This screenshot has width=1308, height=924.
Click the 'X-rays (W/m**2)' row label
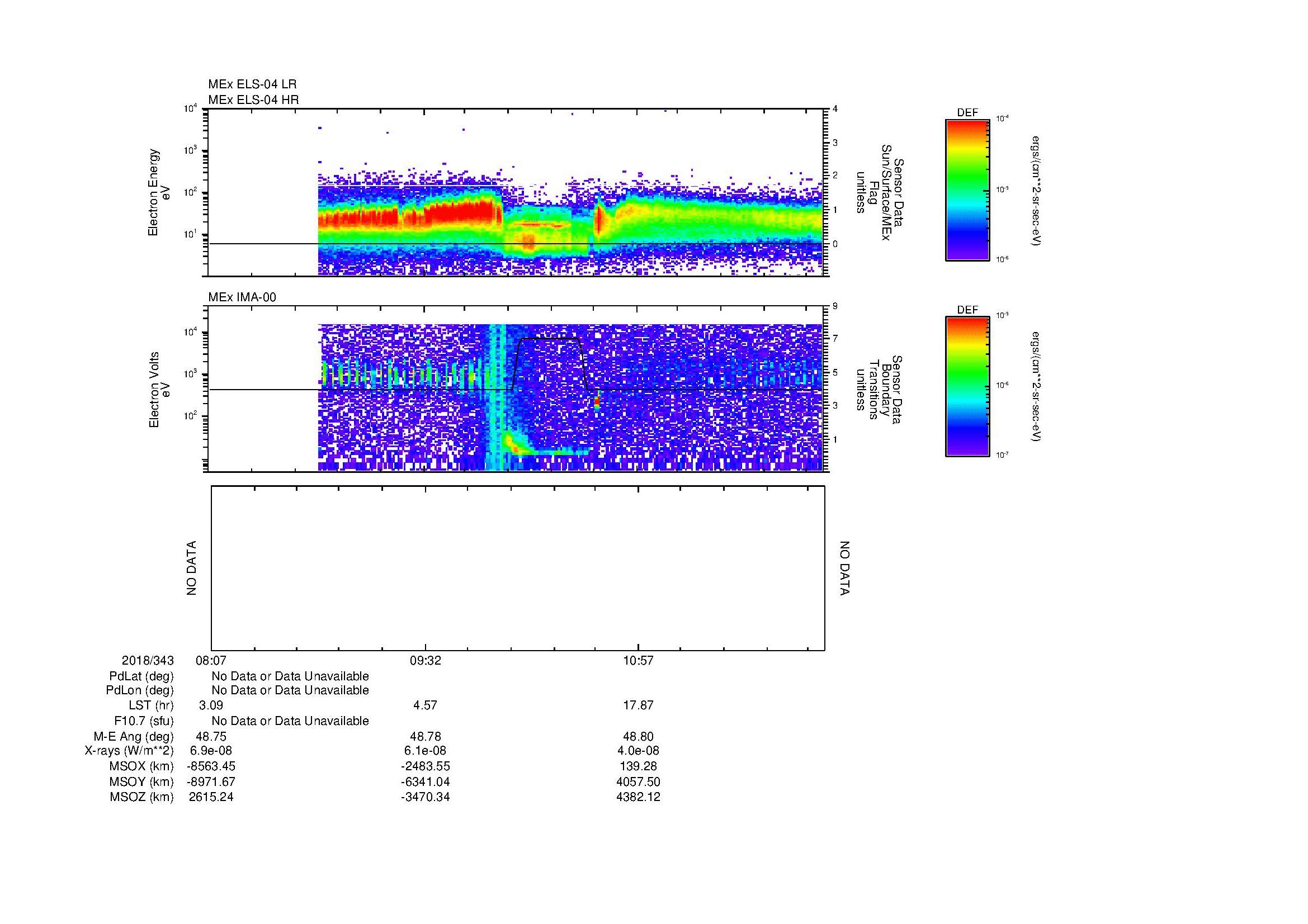pos(129,751)
